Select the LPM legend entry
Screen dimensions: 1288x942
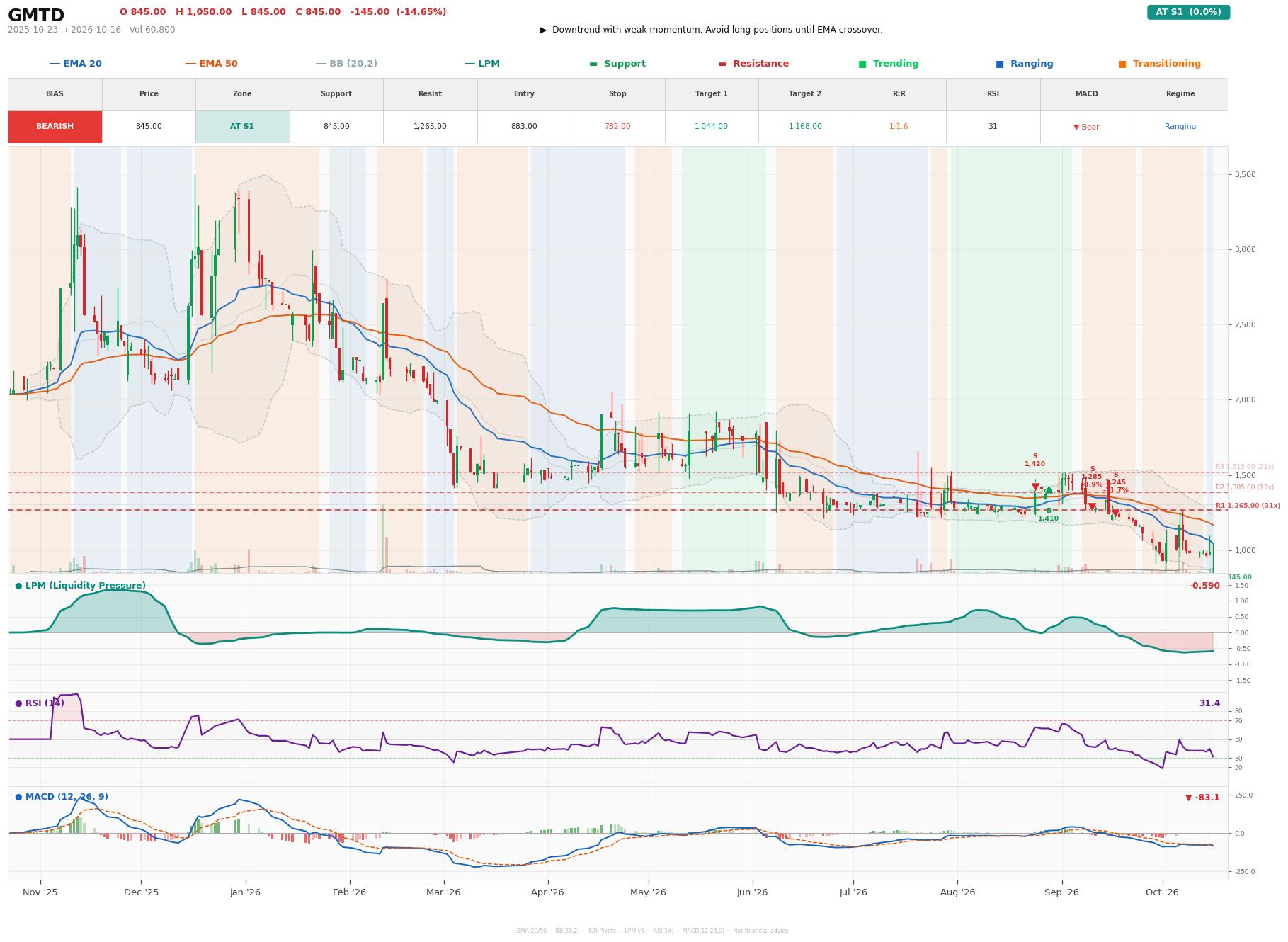coord(481,64)
